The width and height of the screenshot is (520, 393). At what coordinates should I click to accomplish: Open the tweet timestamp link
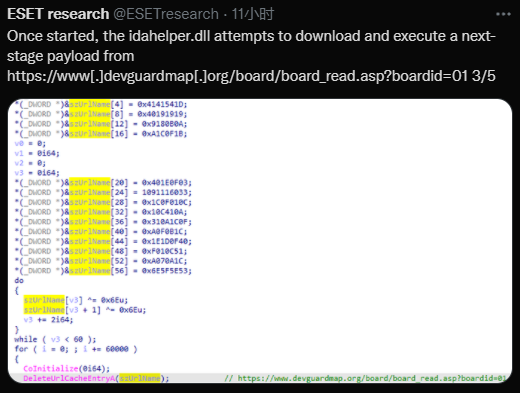click(252, 14)
